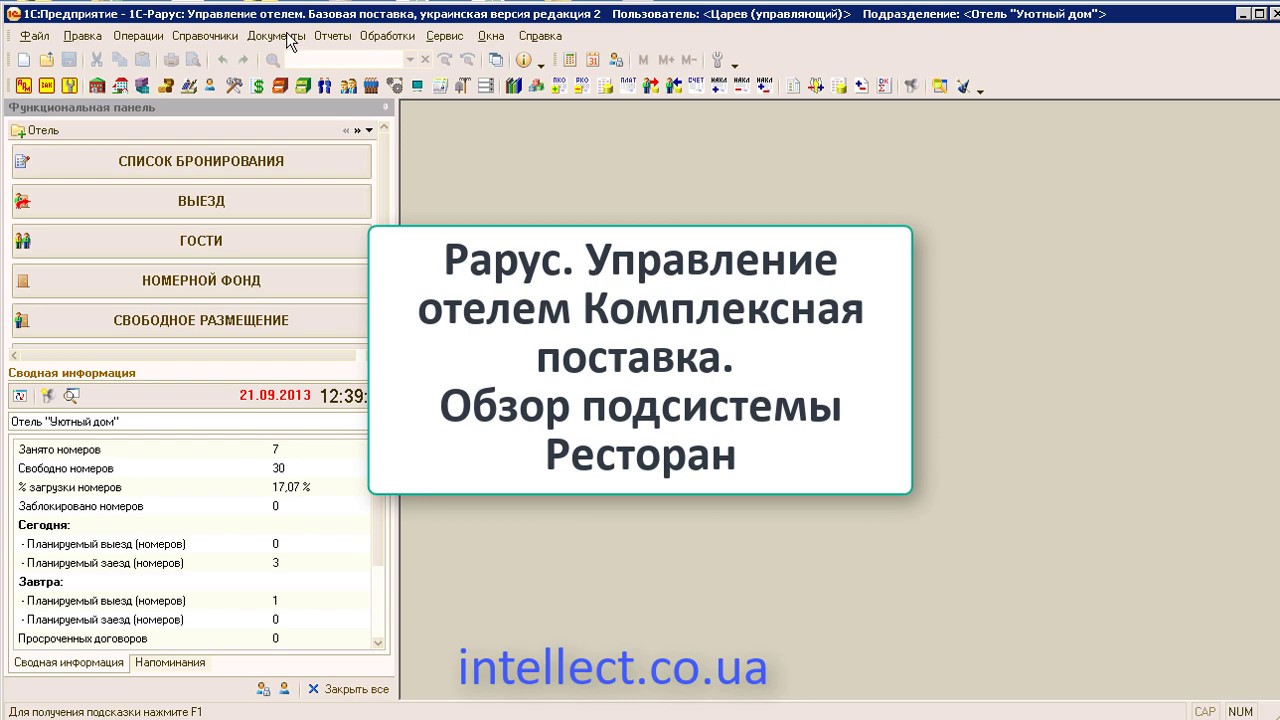The image size is (1280, 720).
Task: Click the red brick hotel building icon
Action: click(x=97, y=86)
